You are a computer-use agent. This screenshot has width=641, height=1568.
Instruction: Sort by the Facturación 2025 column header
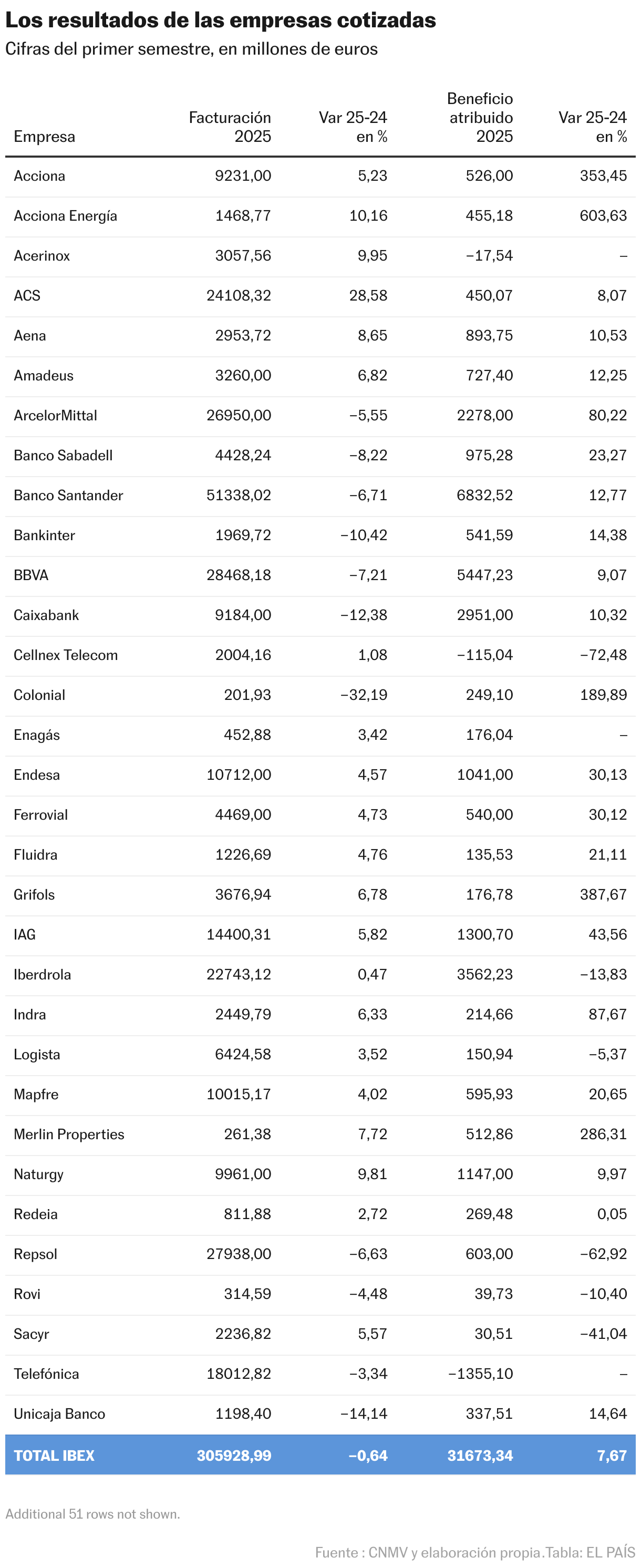(x=230, y=127)
